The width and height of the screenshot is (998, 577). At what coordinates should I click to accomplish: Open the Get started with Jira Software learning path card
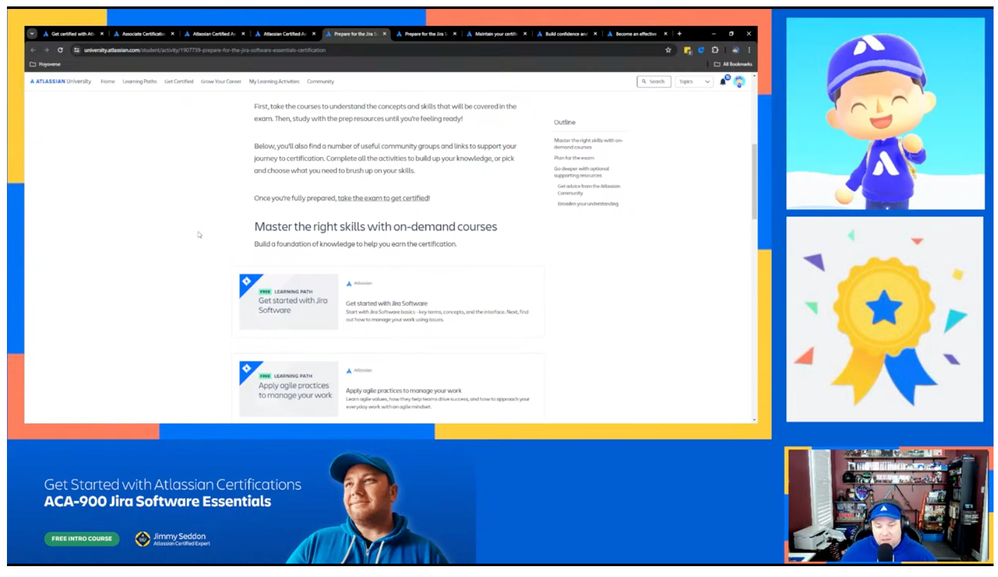390,302
